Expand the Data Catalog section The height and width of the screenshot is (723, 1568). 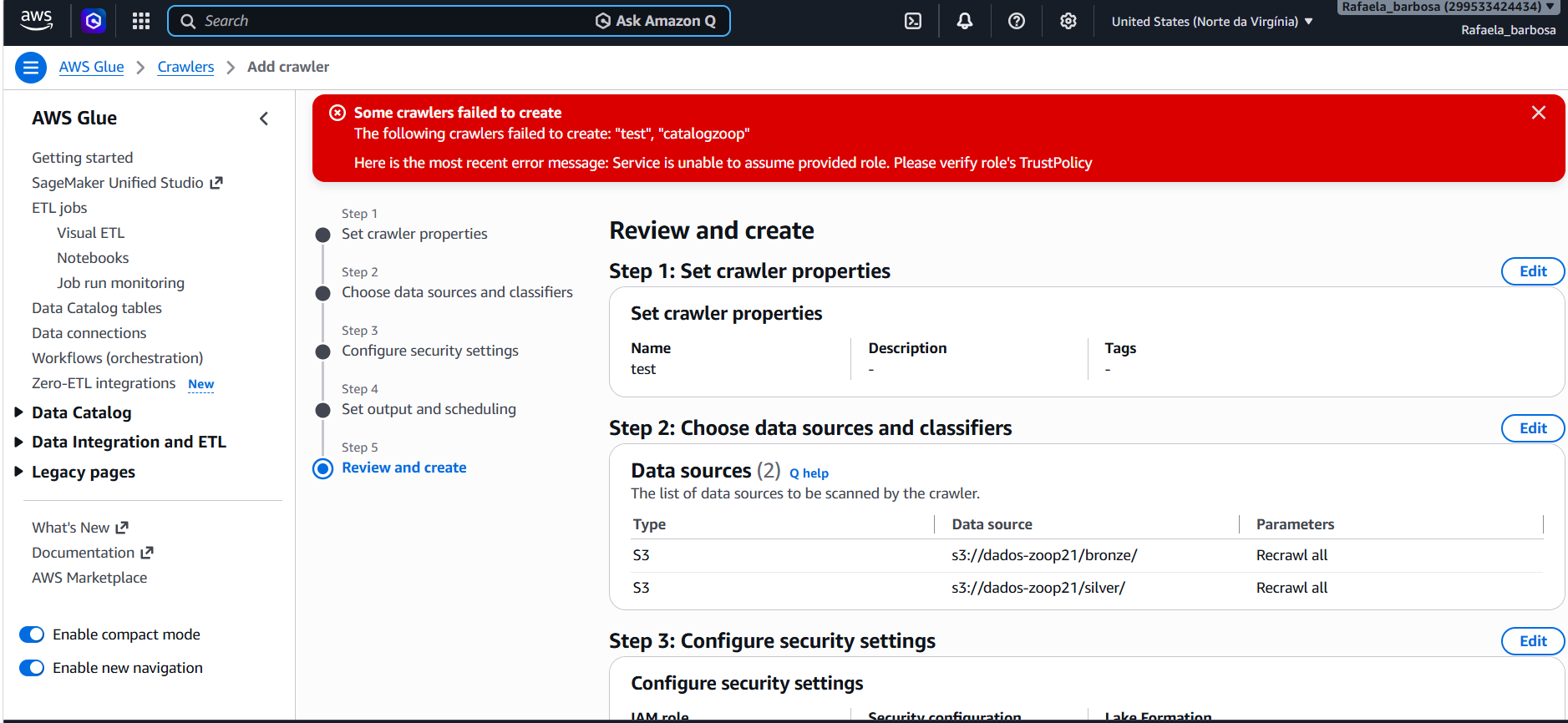click(x=18, y=412)
